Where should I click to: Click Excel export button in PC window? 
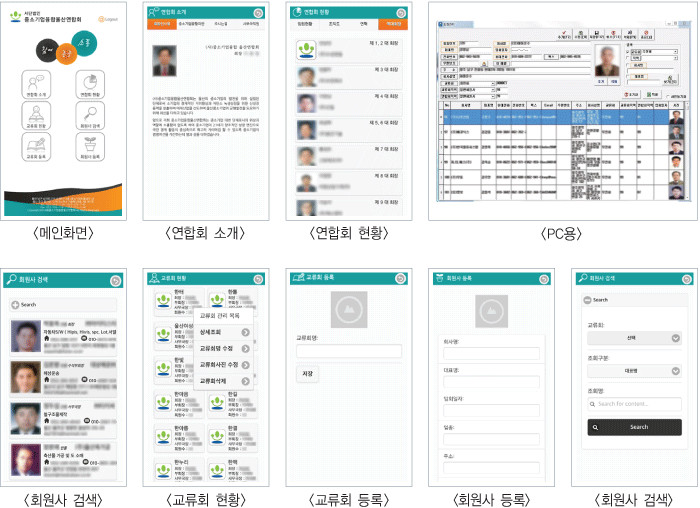[x=654, y=95]
